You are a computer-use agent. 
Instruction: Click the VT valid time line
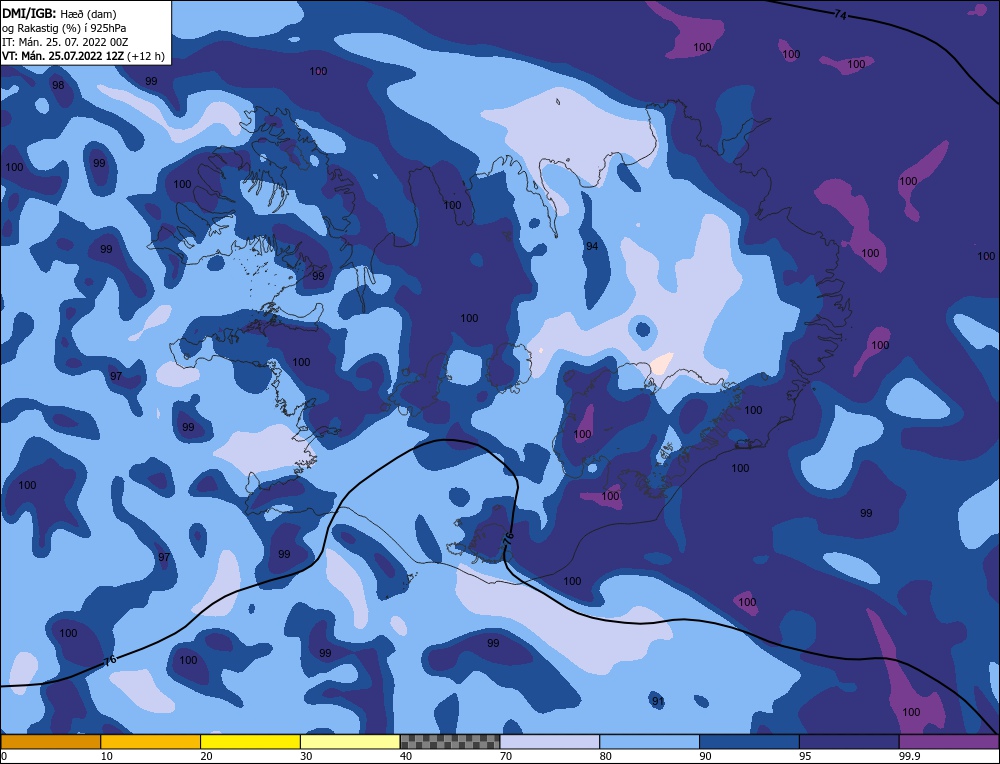(83, 55)
